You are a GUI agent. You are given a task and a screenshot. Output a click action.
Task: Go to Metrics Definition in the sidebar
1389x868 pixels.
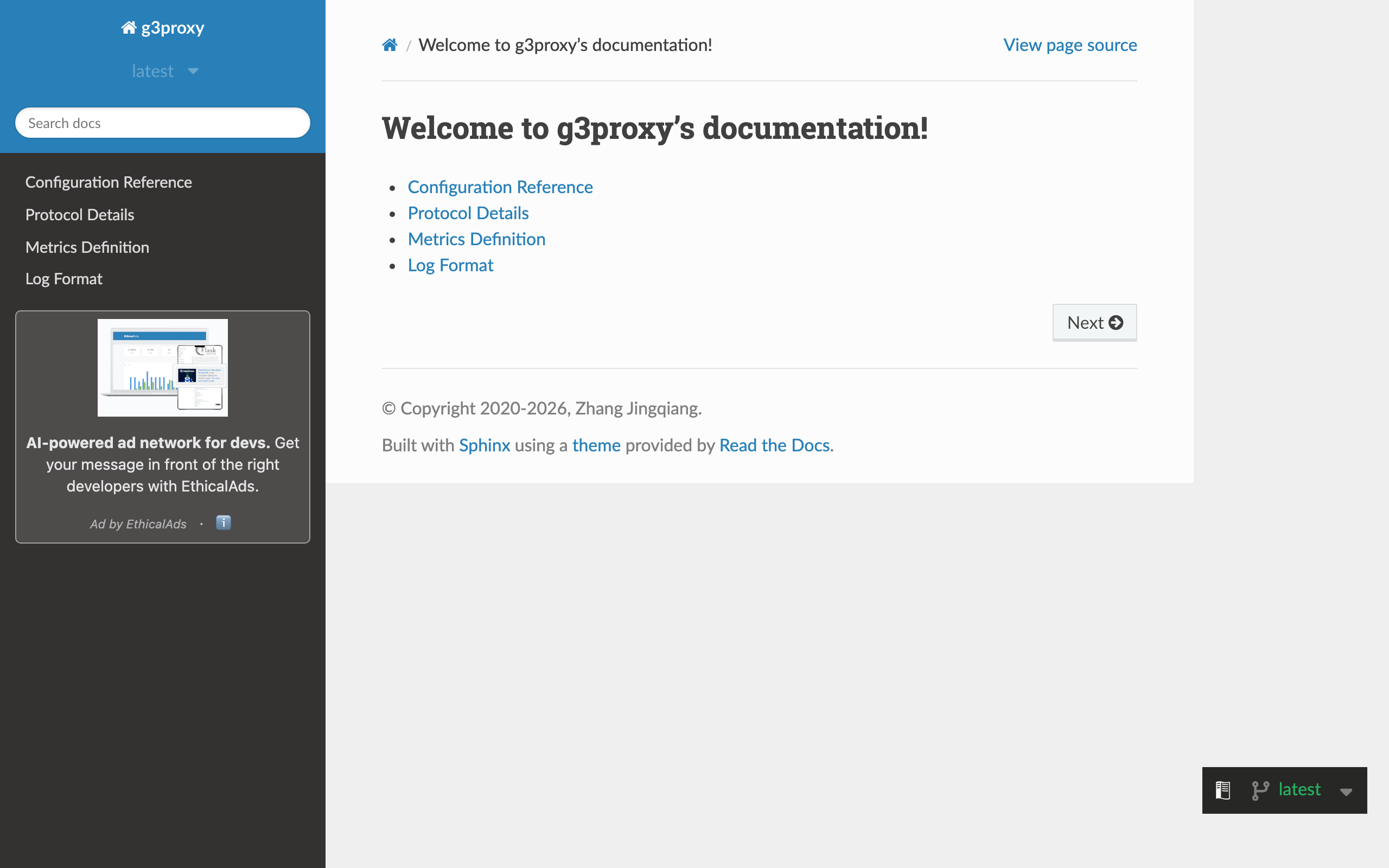tap(87, 247)
